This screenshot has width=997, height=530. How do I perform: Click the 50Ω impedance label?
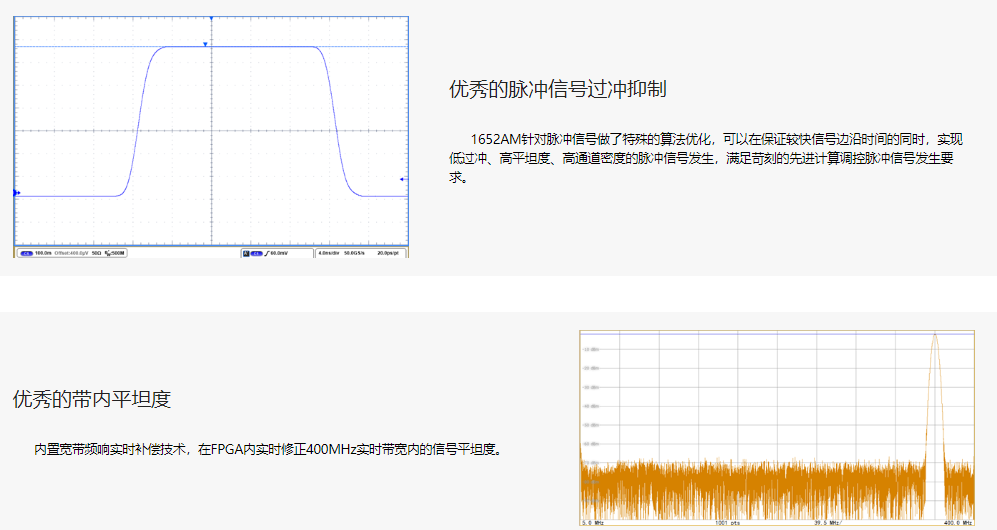(x=97, y=253)
